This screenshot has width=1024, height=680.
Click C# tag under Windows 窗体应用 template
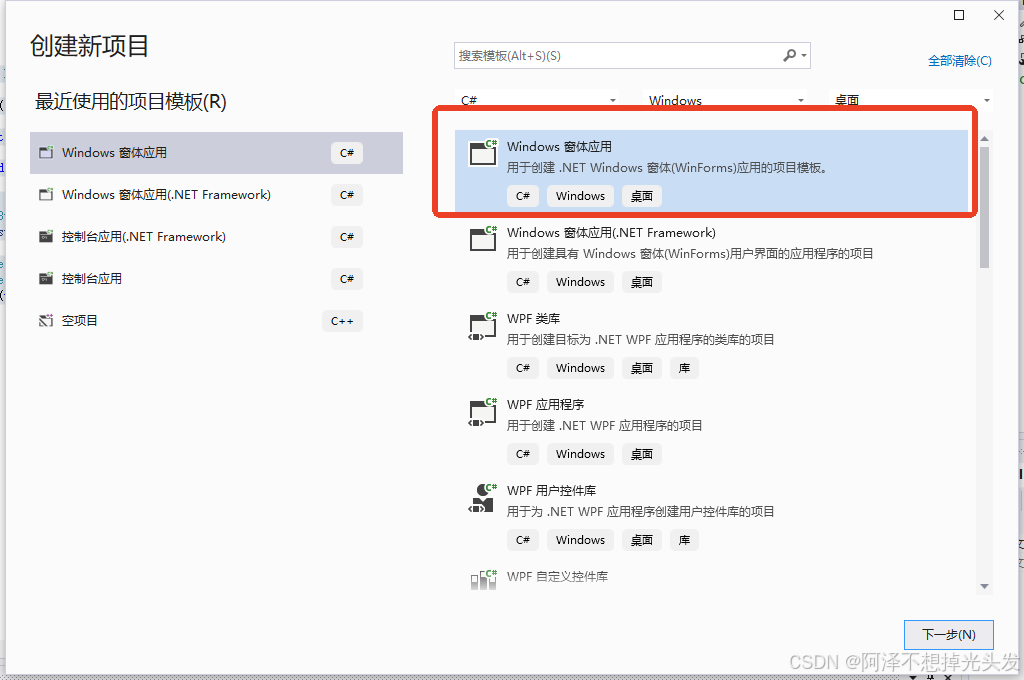point(522,196)
